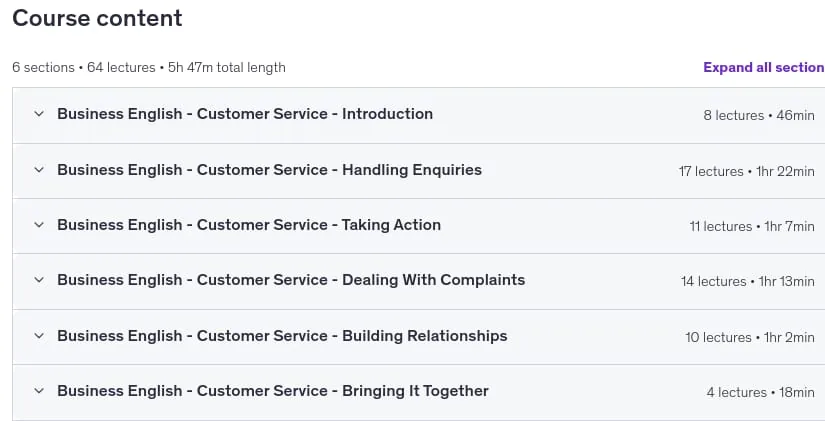Expand the Dealing With Complaints chevron
Image resolution: width=825 pixels, height=421 pixels.
(x=39, y=280)
